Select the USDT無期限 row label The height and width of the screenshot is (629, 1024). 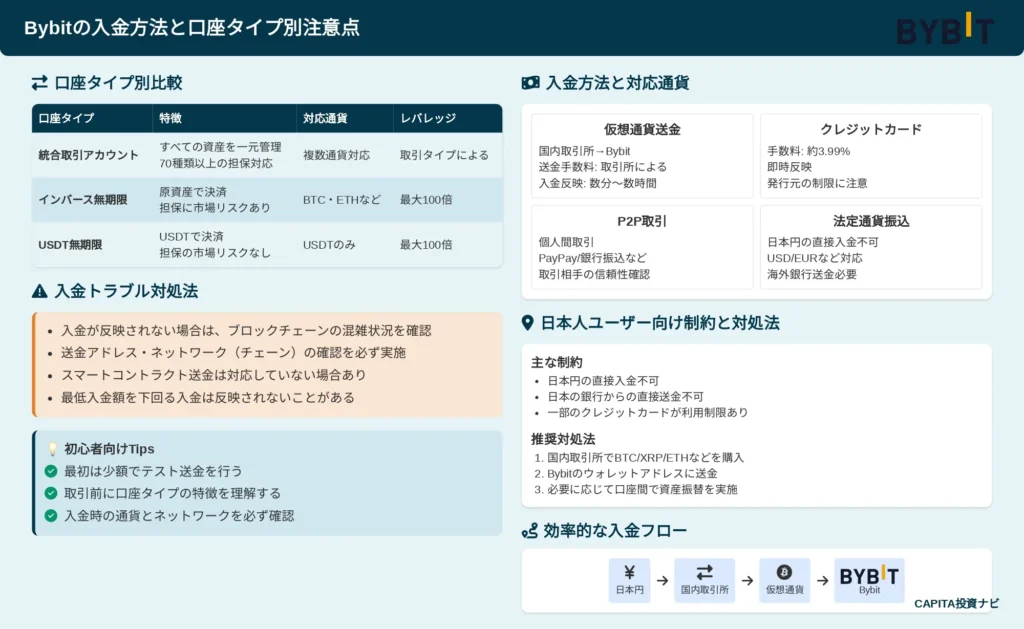tap(71, 245)
